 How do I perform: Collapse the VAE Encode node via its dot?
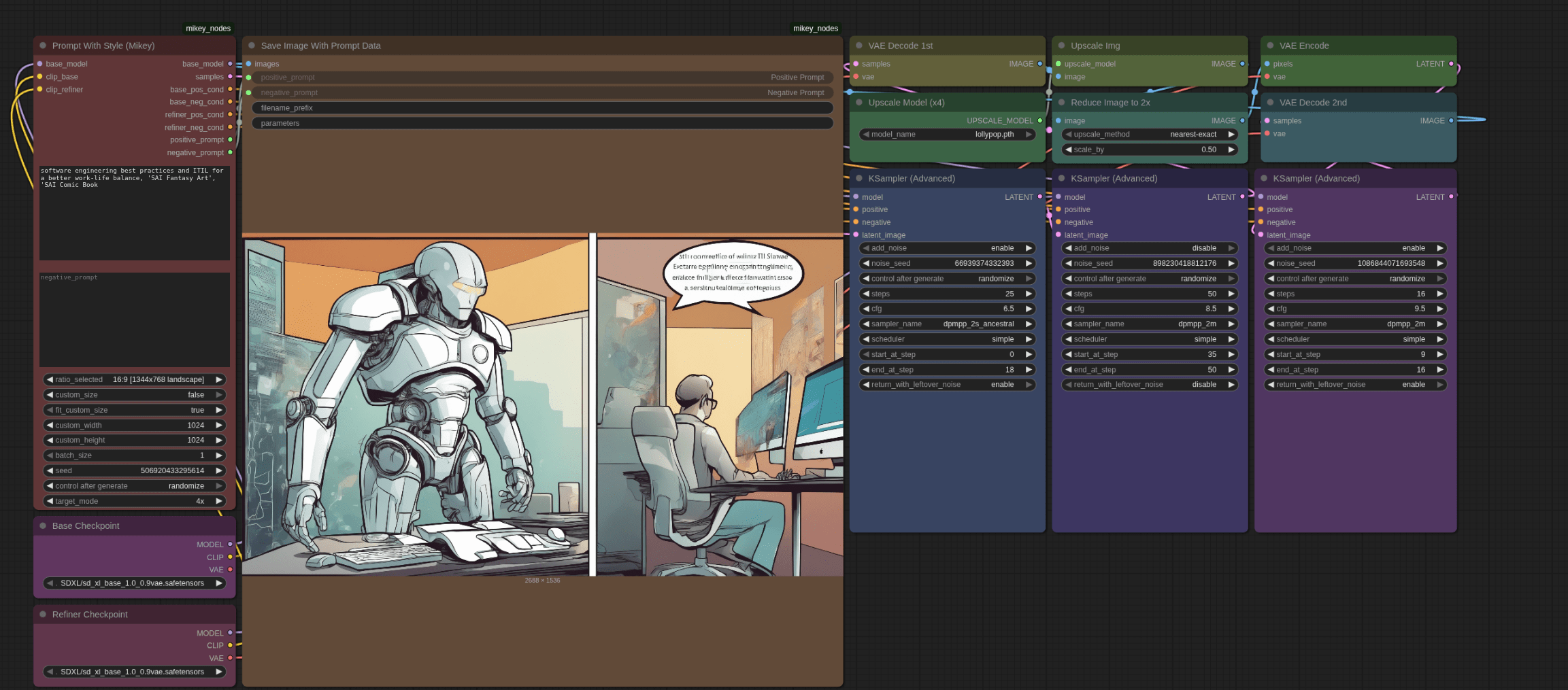pos(1270,46)
